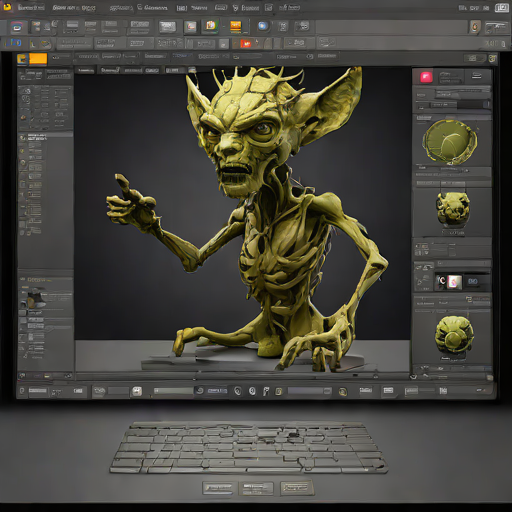Click the yellow-green icon at the right end of the third toolbar row
Screen dimensions: 512x512
click(x=492, y=59)
